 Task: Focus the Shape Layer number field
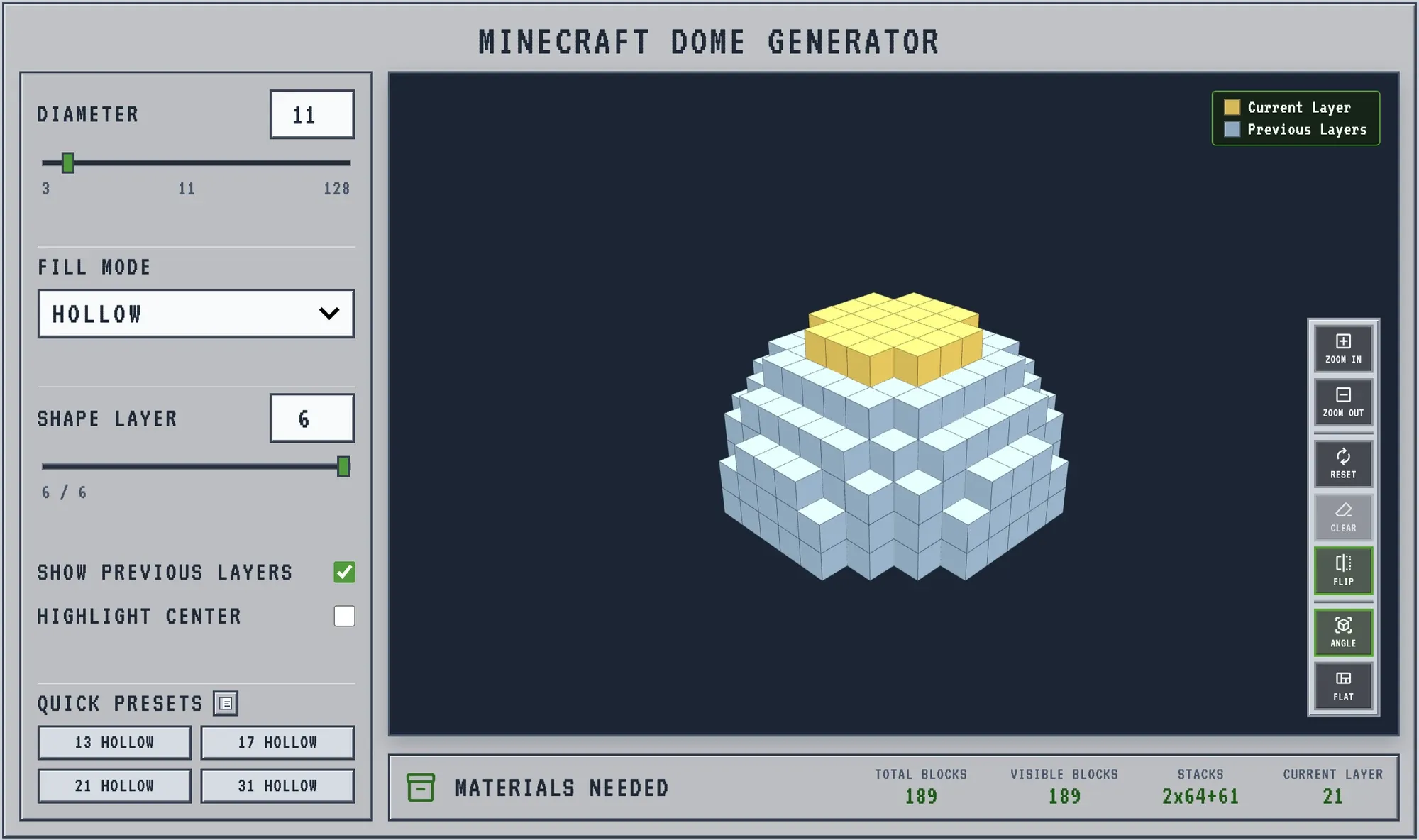coord(312,418)
